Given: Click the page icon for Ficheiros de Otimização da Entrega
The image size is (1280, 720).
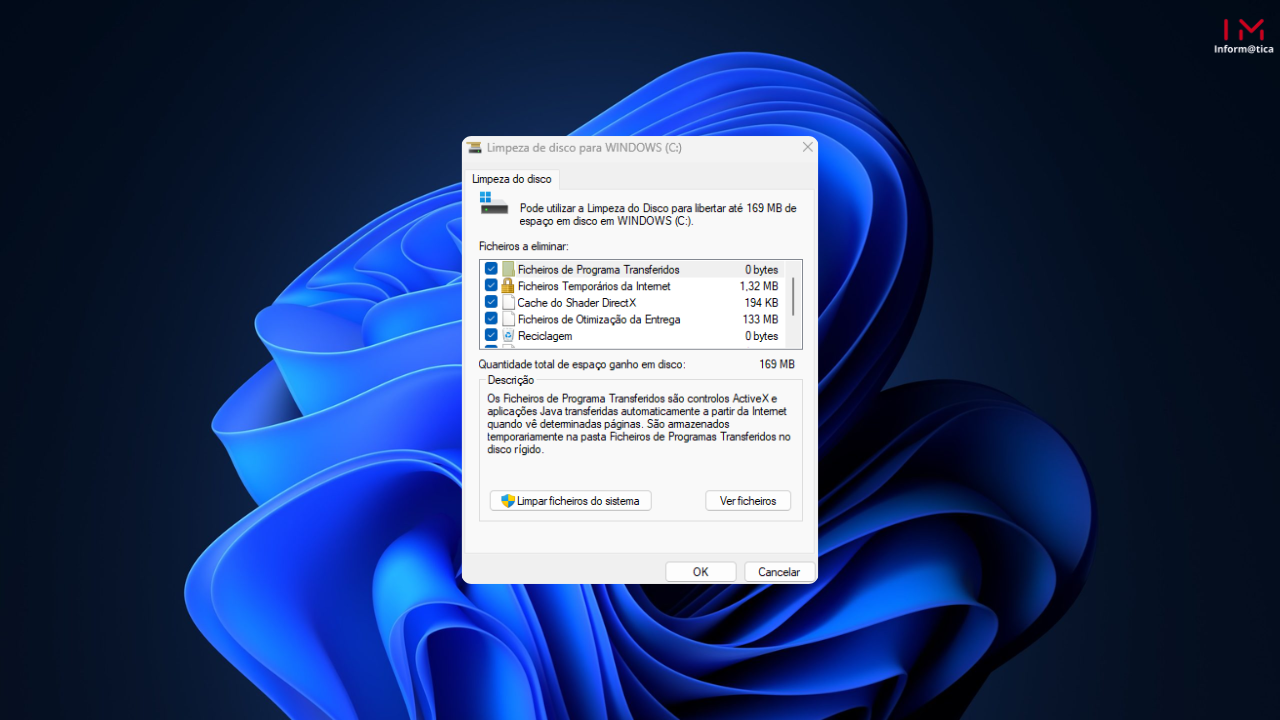Looking at the screenshot, I should [508, 319].
